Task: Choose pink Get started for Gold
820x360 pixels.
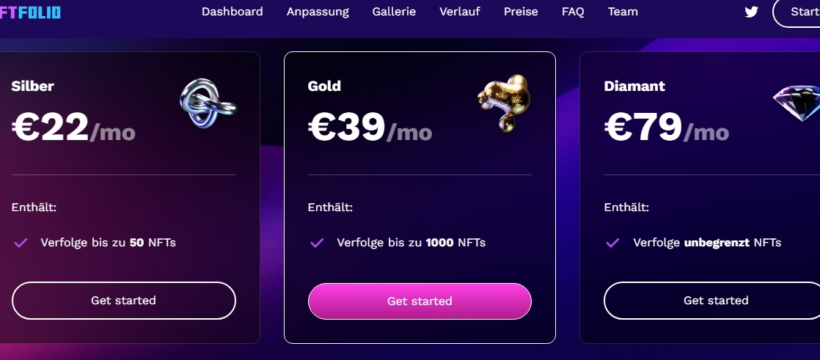Action: pos(419,301)
